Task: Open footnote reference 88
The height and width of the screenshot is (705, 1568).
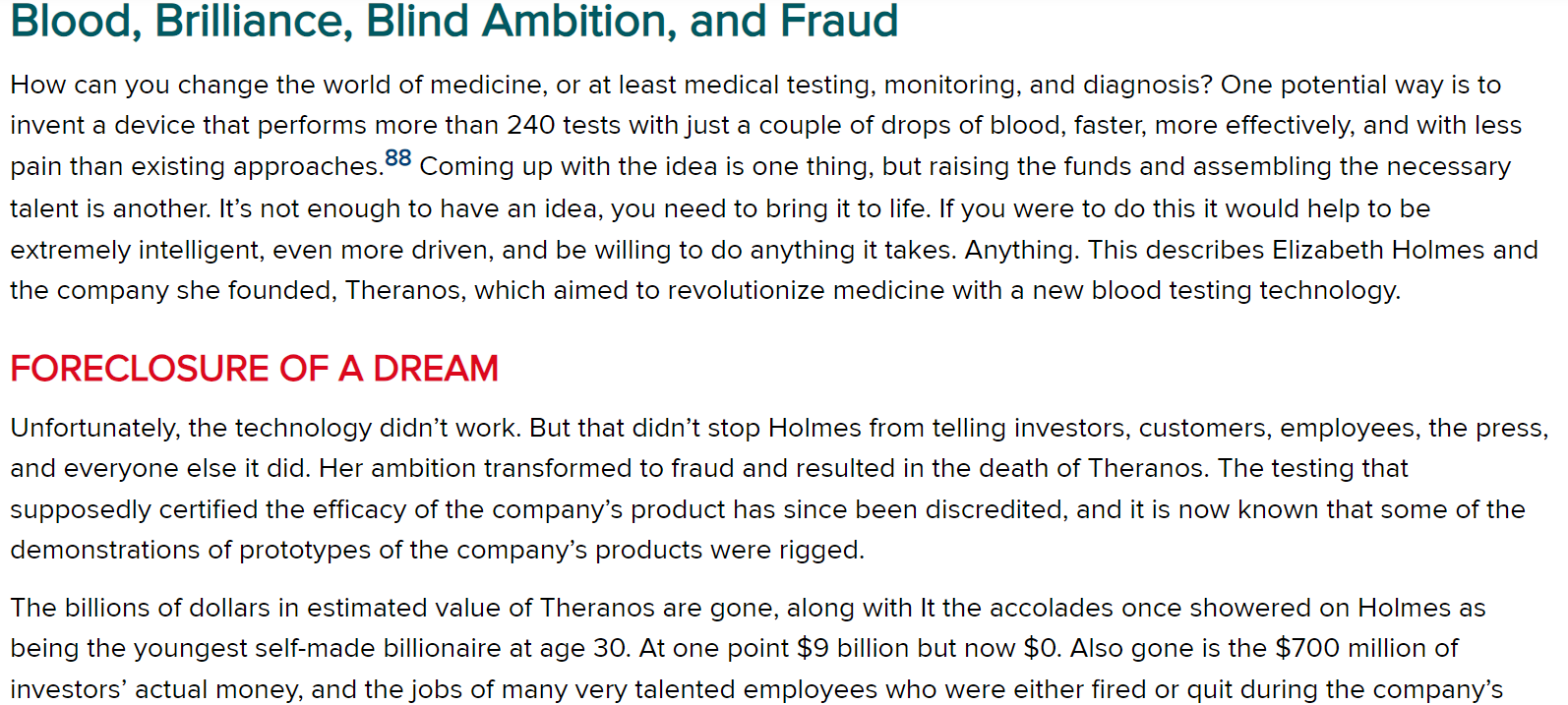Action: click(x=398, y=157)
